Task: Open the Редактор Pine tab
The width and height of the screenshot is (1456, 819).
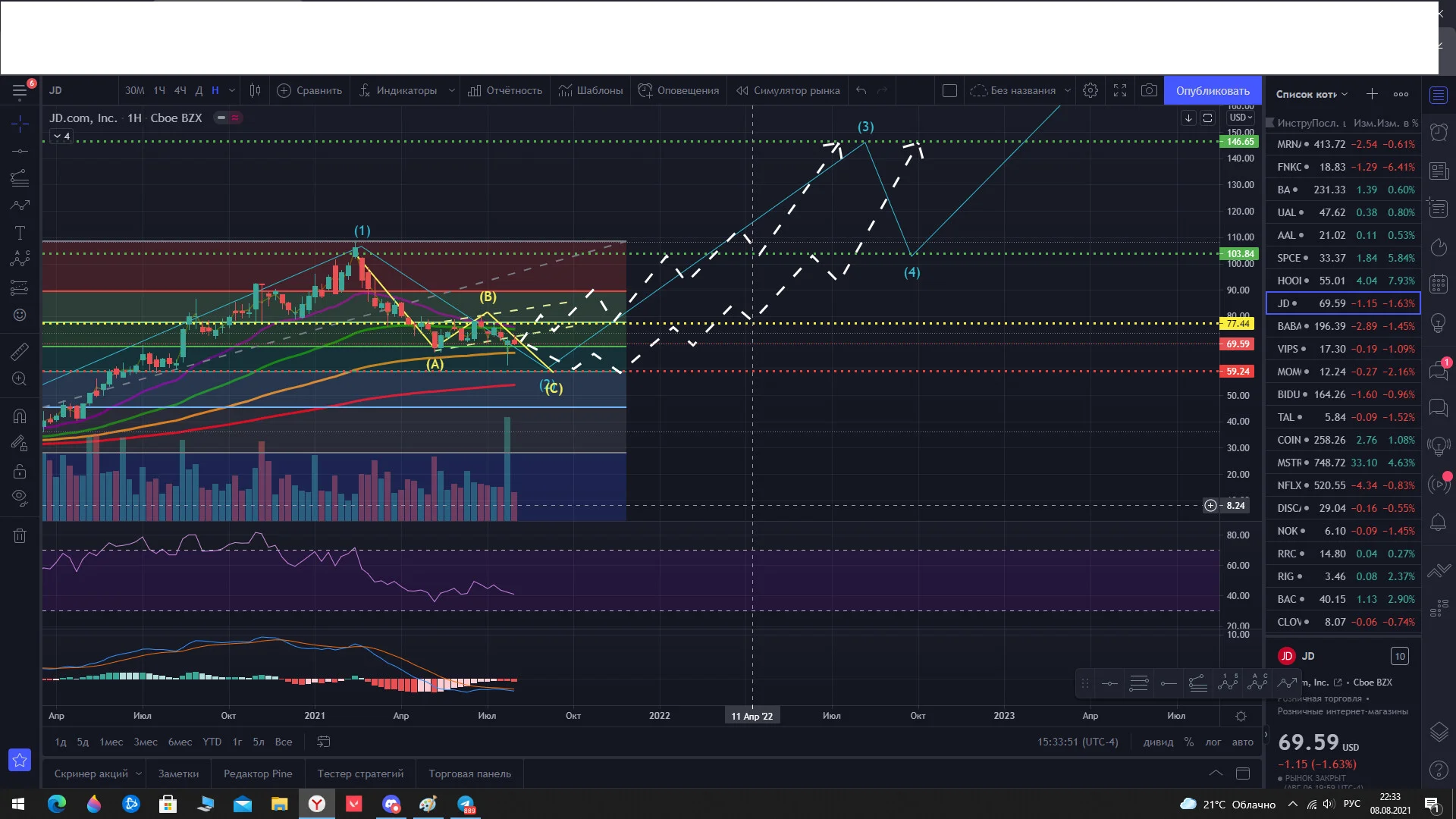Action: point(258,773)
